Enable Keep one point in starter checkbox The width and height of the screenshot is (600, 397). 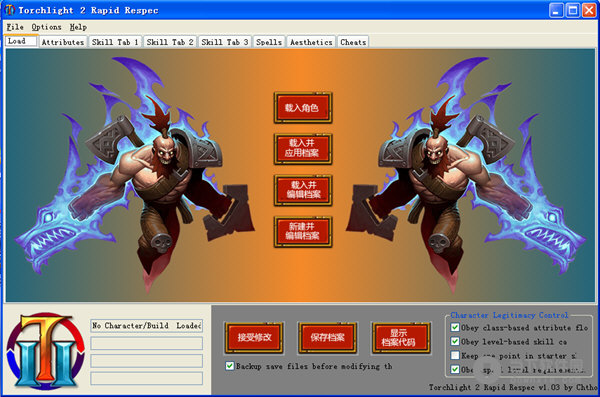pyautogui.click(x=455, y=355)
